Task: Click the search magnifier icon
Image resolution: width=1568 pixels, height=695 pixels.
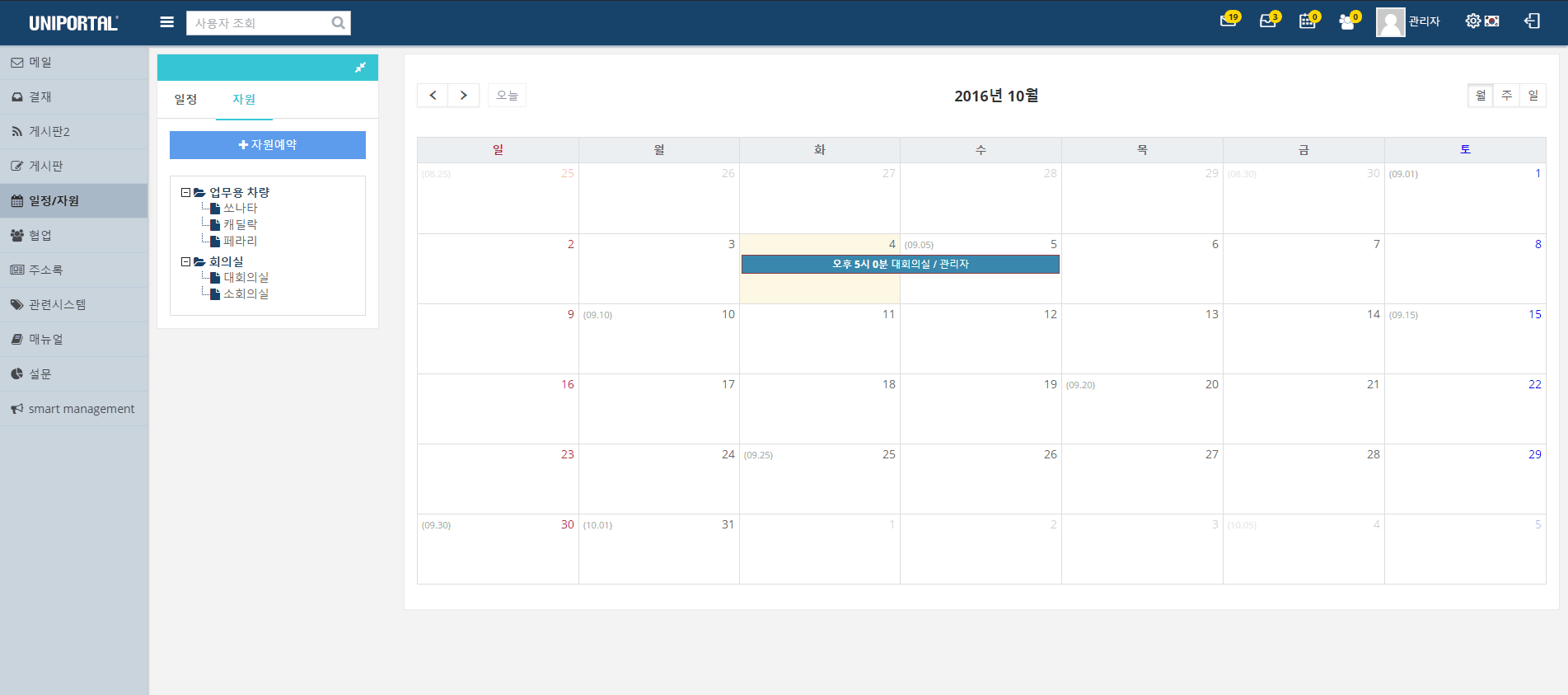Action: click(x=338, y=23)
